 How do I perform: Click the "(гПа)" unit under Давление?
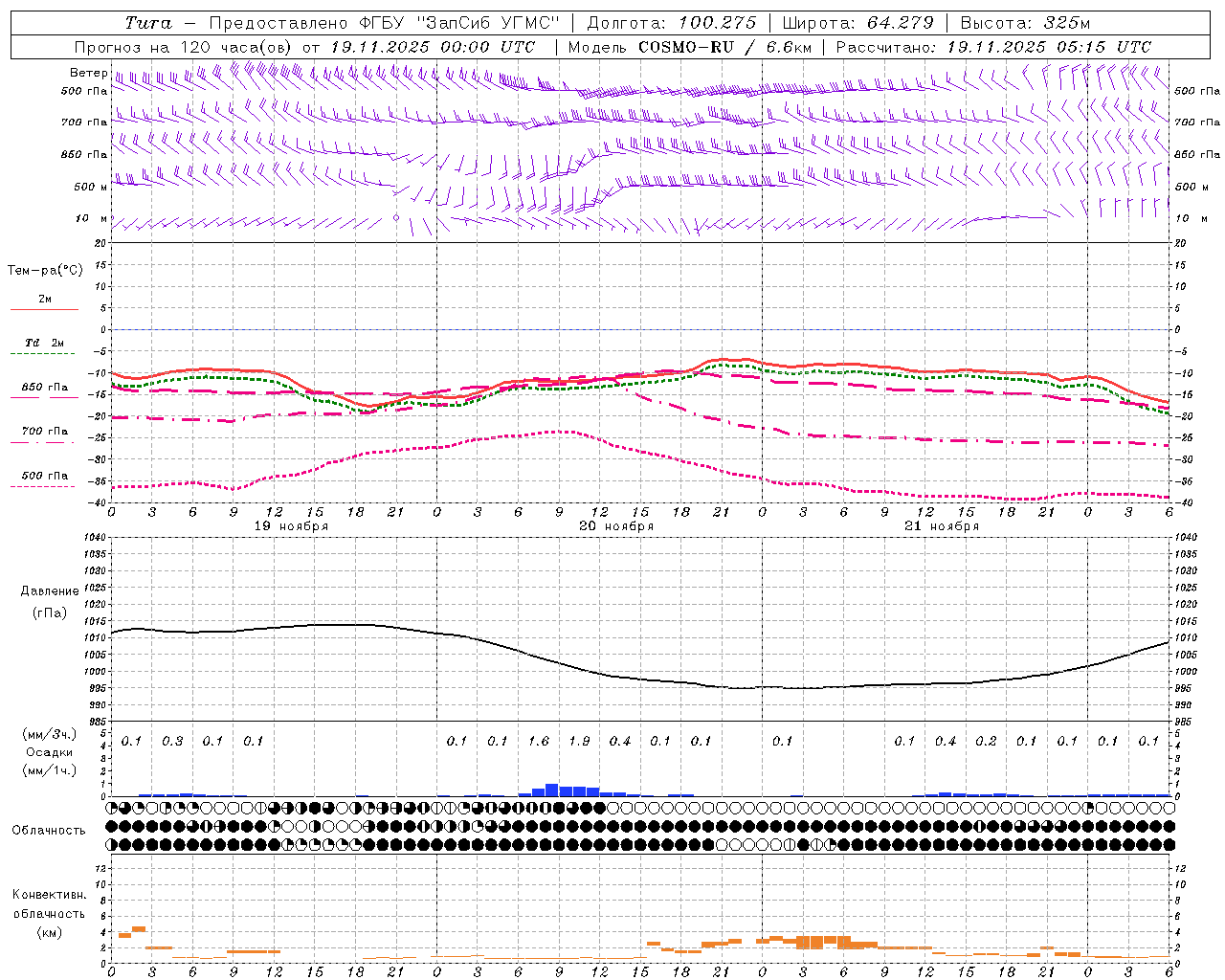49,612
